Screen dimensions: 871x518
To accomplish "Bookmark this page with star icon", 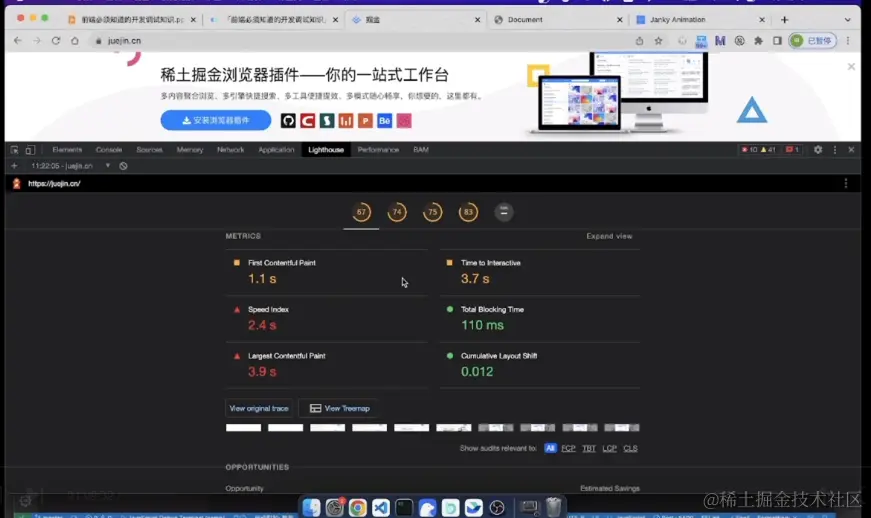I will (x=658, y=41).
